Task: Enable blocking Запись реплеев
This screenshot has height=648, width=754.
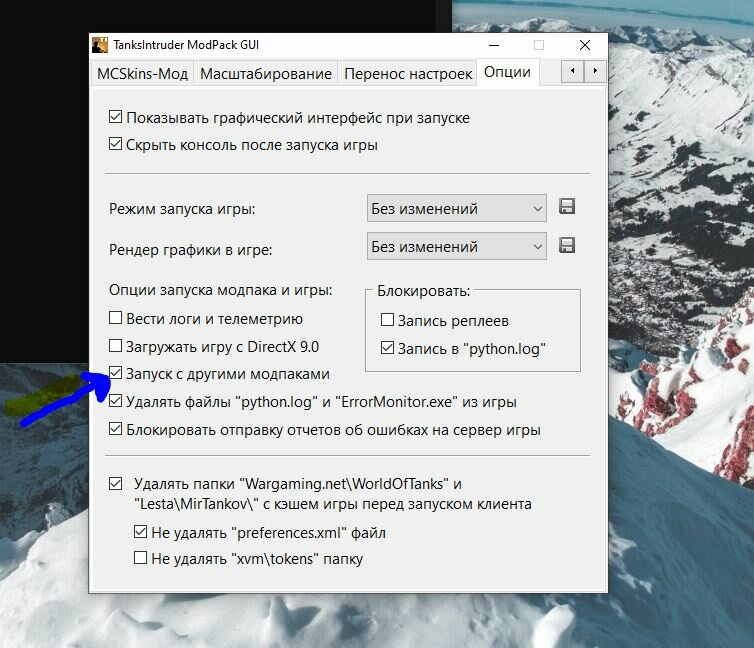Action: point(387,320)
